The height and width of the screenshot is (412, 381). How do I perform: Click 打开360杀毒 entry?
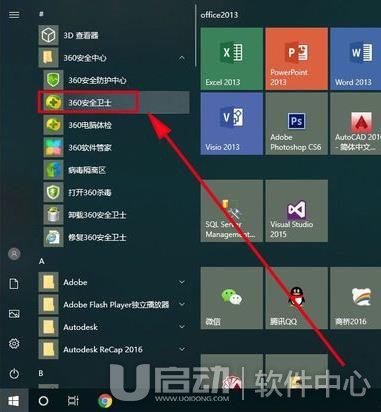[x=116, y=192]
